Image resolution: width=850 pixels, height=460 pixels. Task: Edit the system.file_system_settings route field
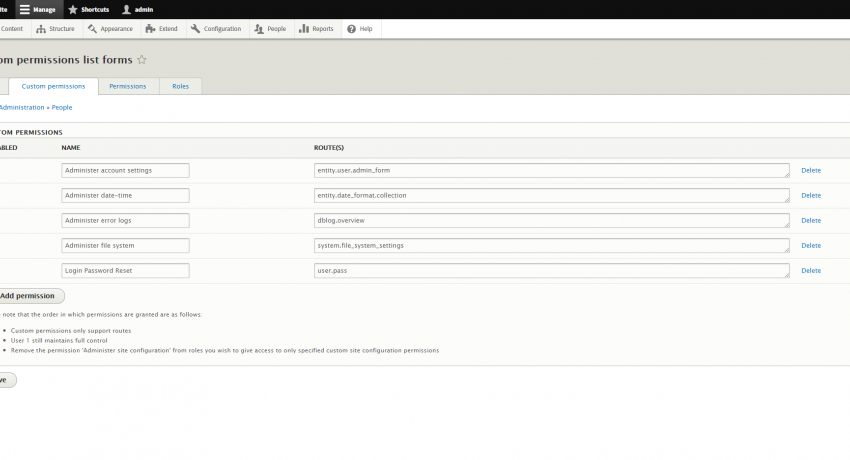[x=551, y=245]
